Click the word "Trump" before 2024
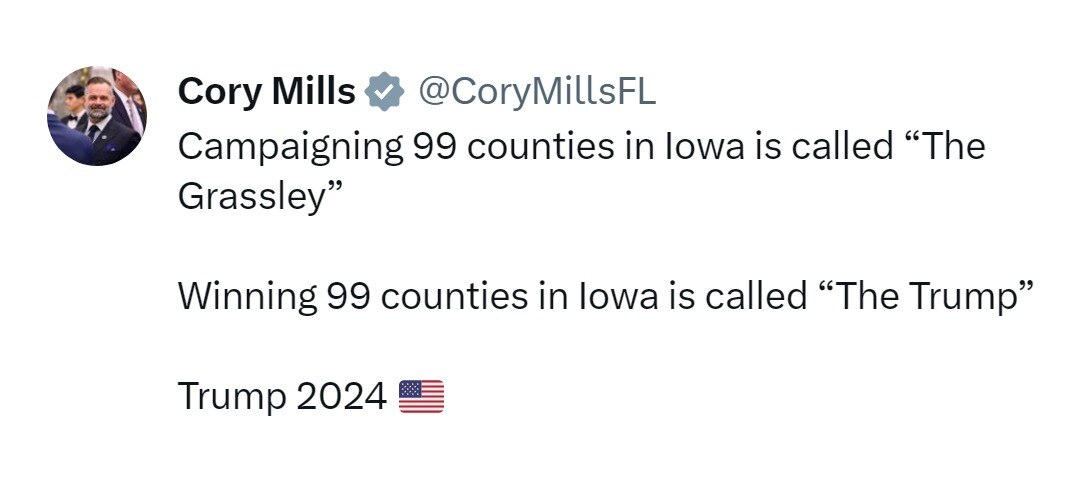 tap(231, 397)
